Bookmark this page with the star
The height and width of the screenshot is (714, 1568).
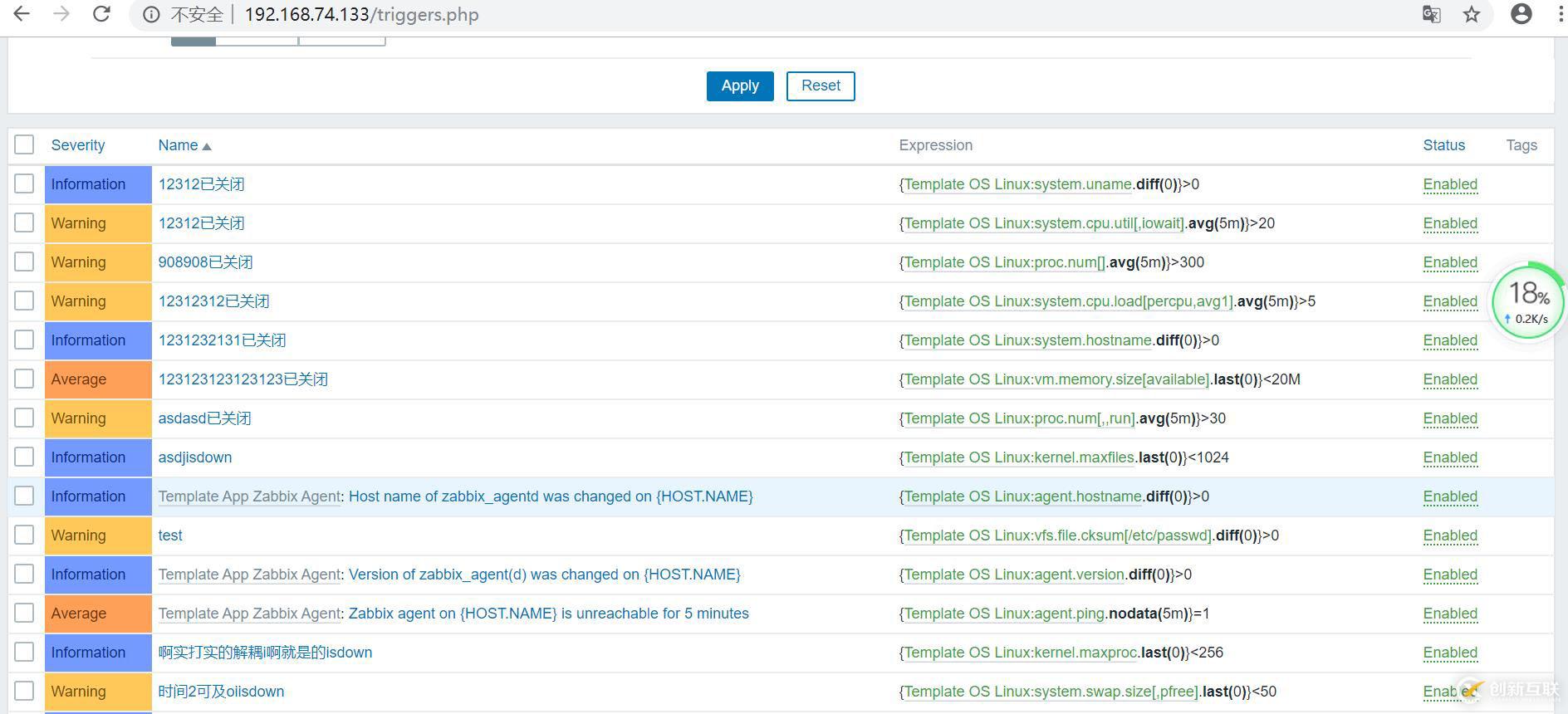(x=1472, y=14)
